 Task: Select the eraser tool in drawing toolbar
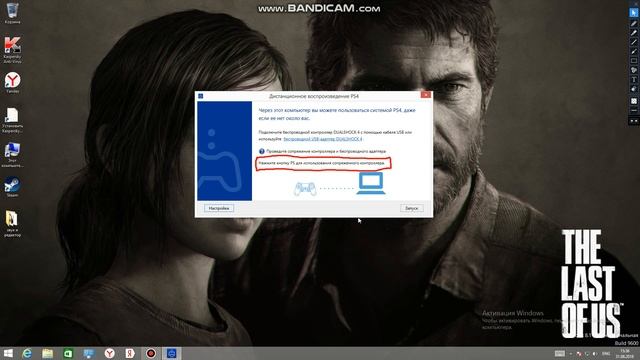pyautogui.click(x=633, y=89)
